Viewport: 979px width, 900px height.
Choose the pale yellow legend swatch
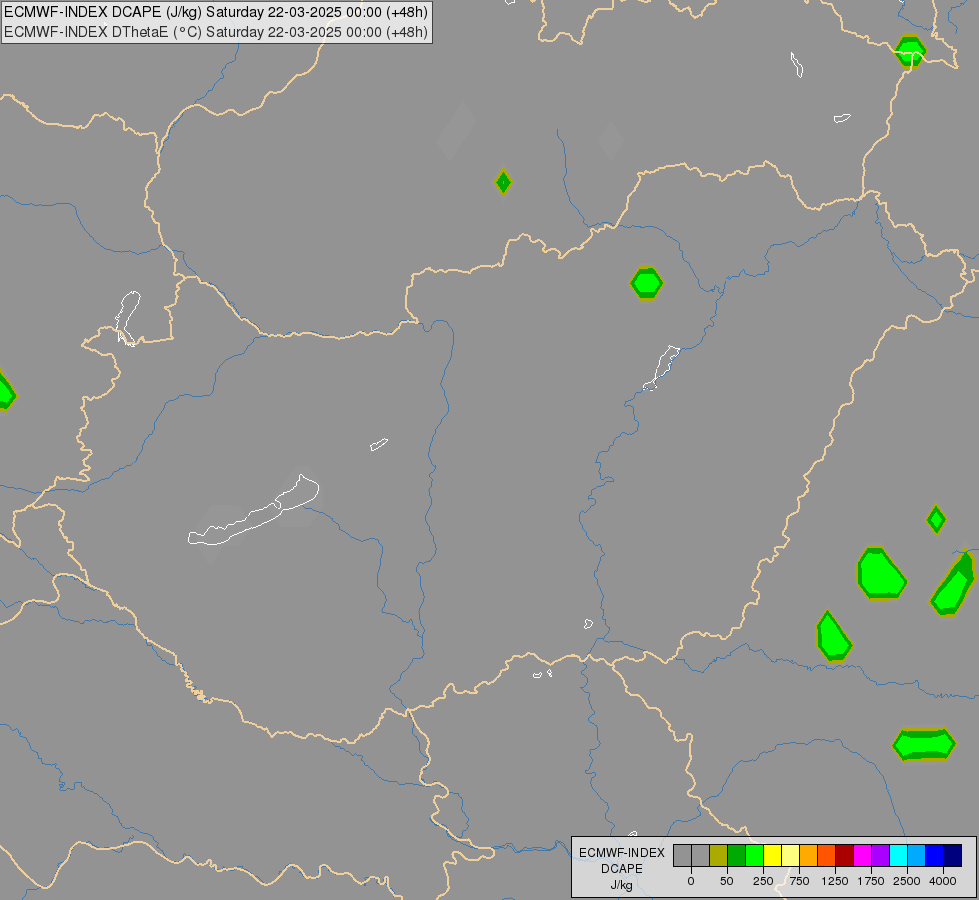[x=791, y=855]
